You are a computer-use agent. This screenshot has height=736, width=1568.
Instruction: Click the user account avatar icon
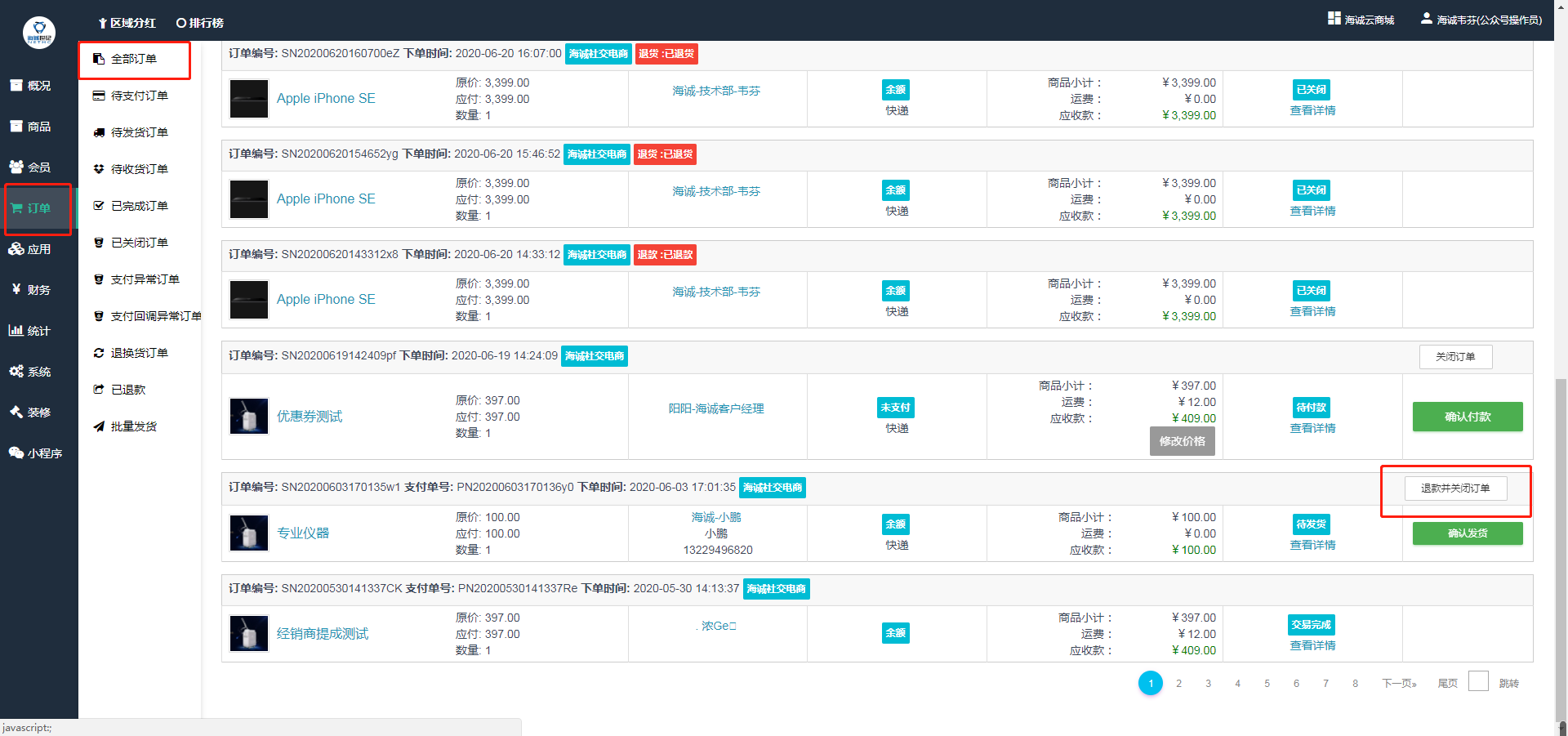click(x=1426, y=18)
